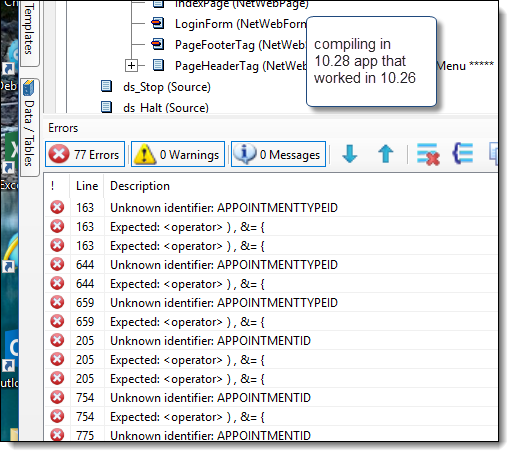The height and width of the screenshot is (457, 514).
Task: Expand the PageHeaderTag tree node
Action: (131, 66)
